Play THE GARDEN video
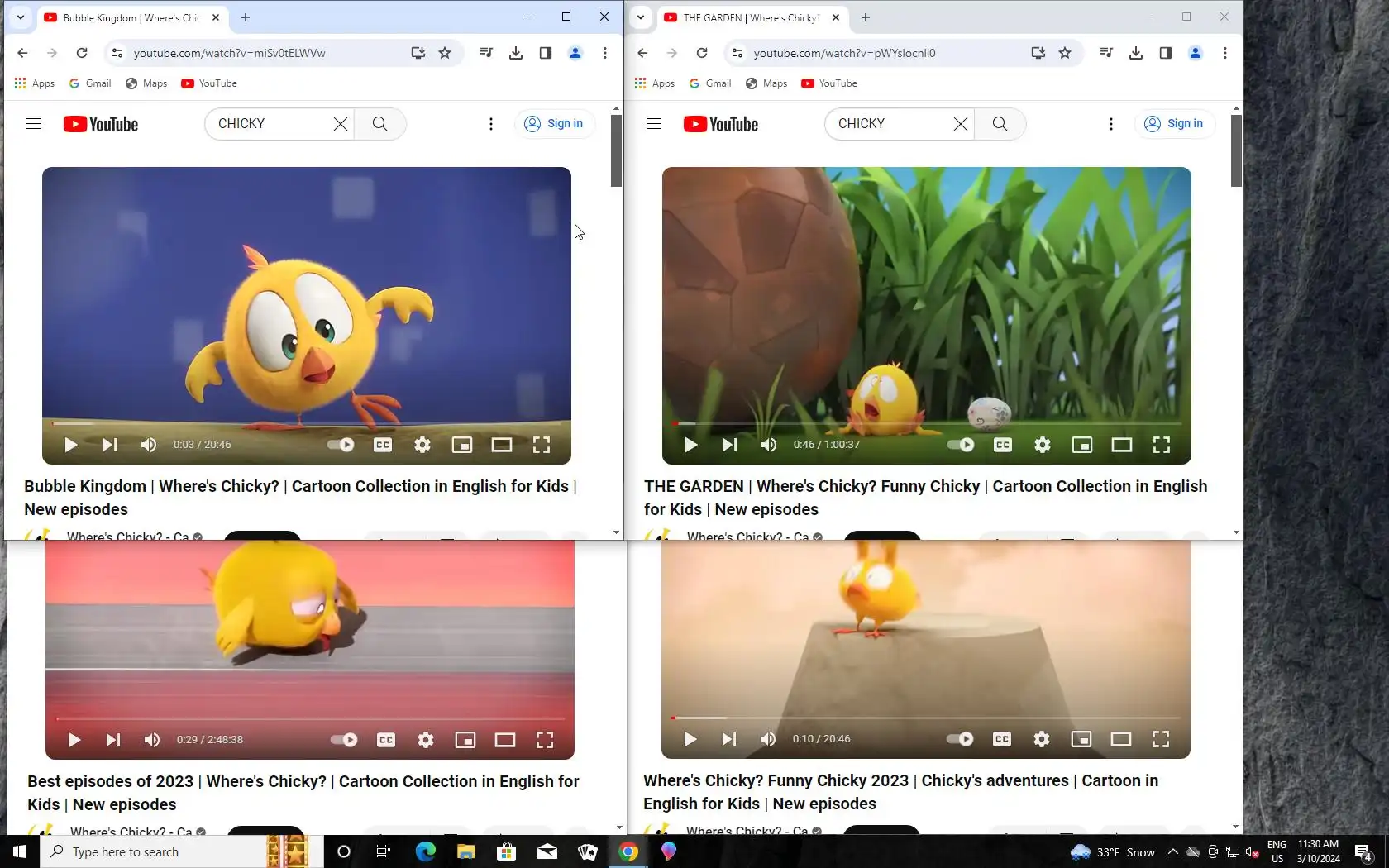The width and height of the screenshot is (1389, 868). (x=690, y=445)
